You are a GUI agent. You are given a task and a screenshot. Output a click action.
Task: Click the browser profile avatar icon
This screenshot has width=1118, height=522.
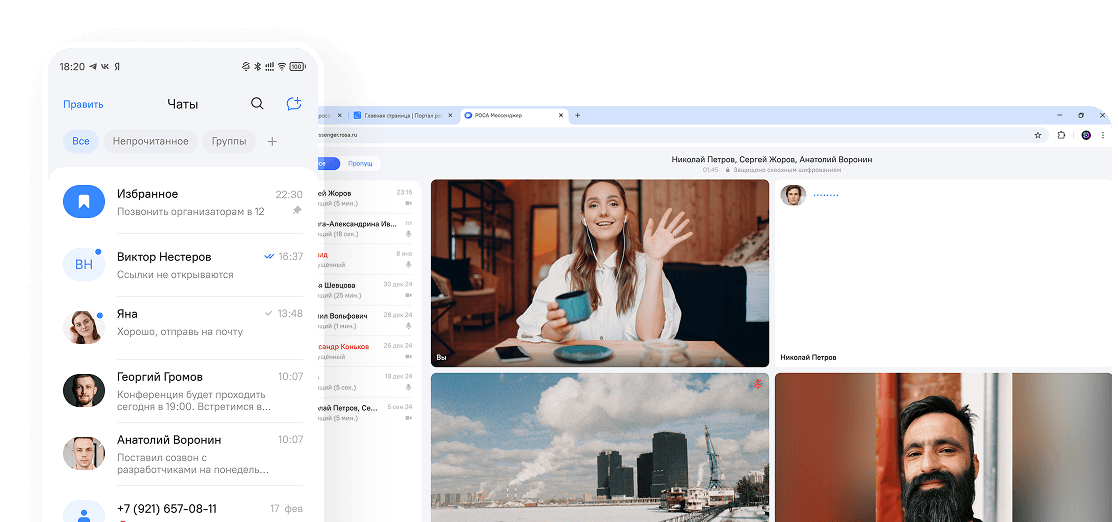point(1086,135)
